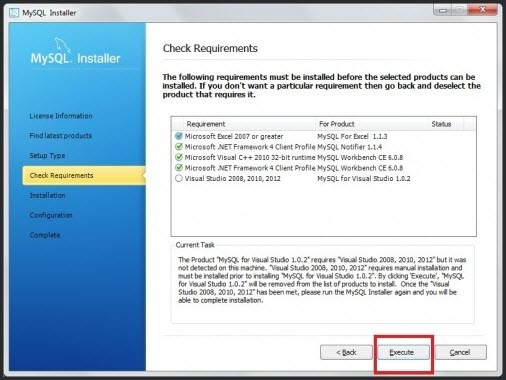This screenshot has height=380, width=506.
Task: Click the MySQL Notifier 1.1.4 cell
Action: click(x=350, y=147)
